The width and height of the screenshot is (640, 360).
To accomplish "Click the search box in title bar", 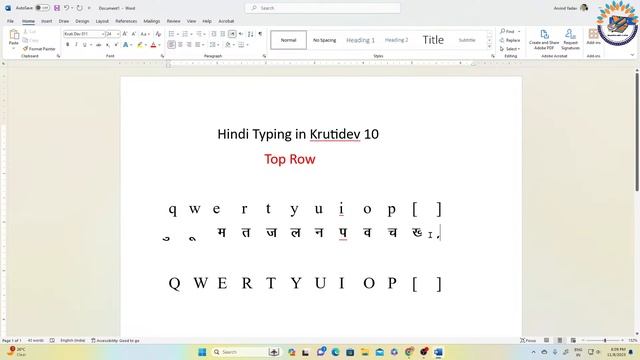I will tap(322, 8).
